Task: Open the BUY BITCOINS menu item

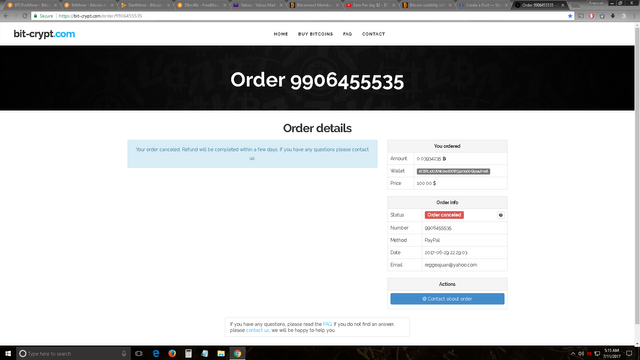Action: pos(316,34)
